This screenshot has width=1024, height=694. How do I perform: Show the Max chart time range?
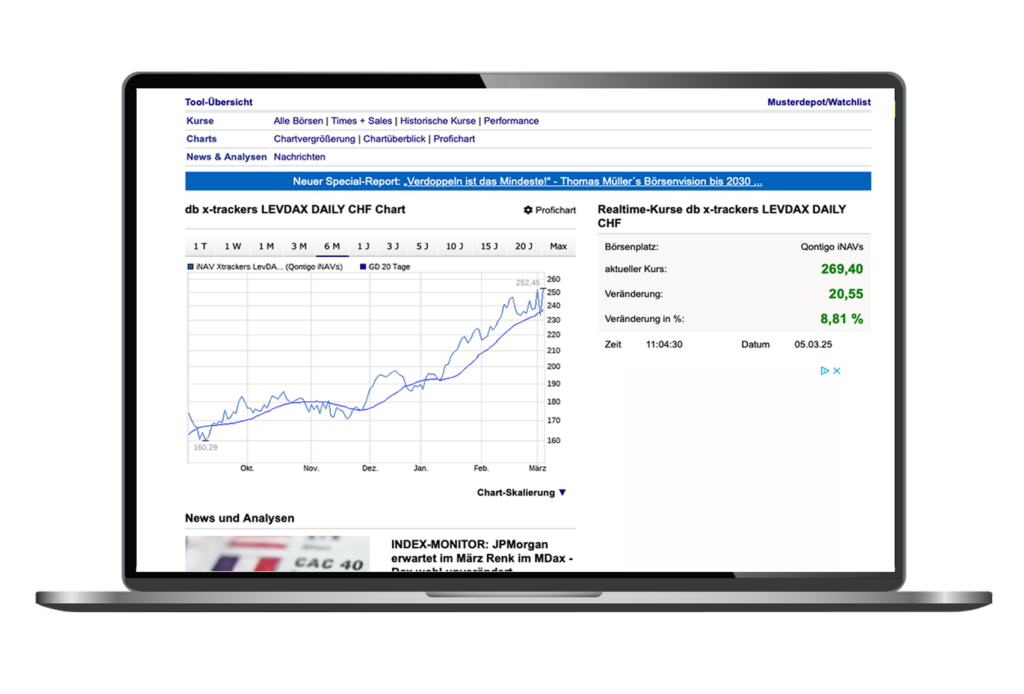558,247
